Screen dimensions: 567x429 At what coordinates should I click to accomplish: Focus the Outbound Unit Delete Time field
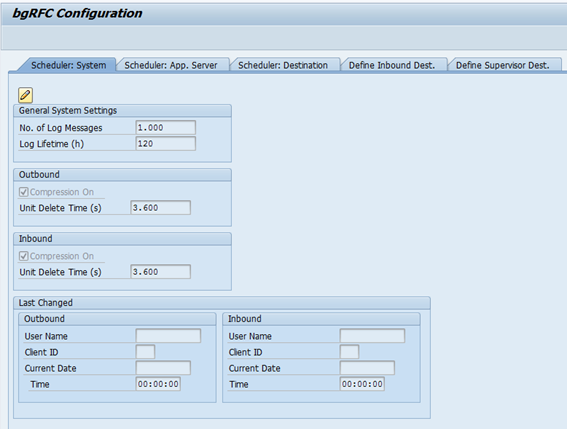161,208
